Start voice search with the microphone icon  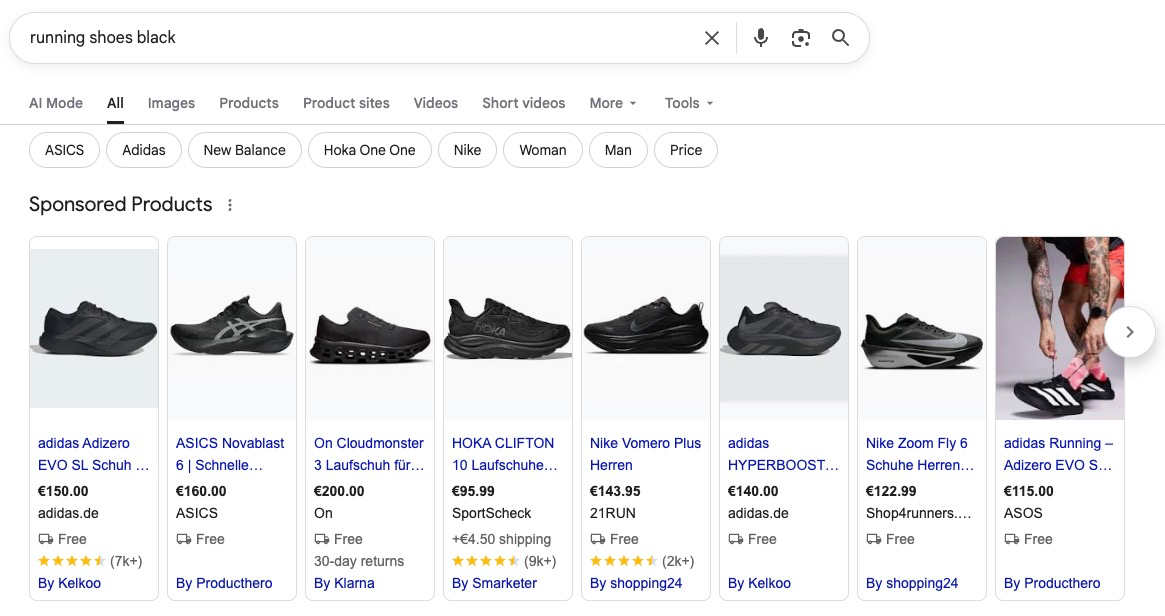pos(760,38)
